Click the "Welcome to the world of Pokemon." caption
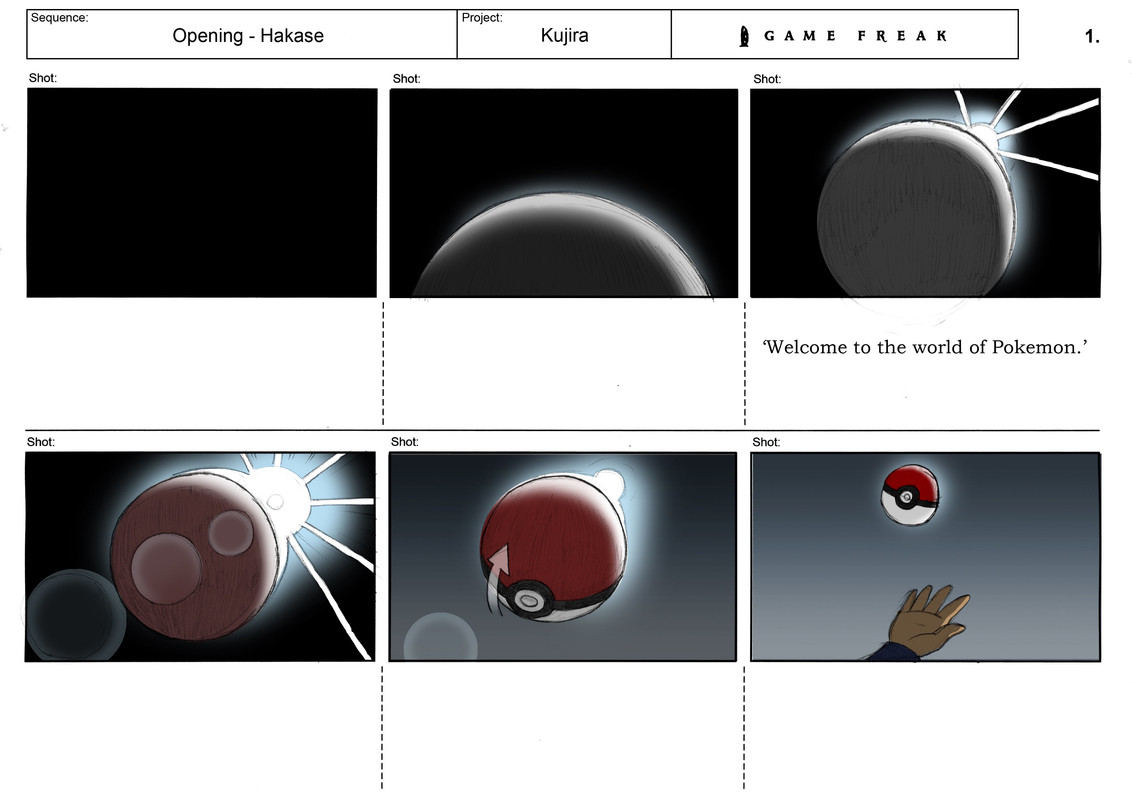This screenshot has height=800, width=1132. coord(925,347)
